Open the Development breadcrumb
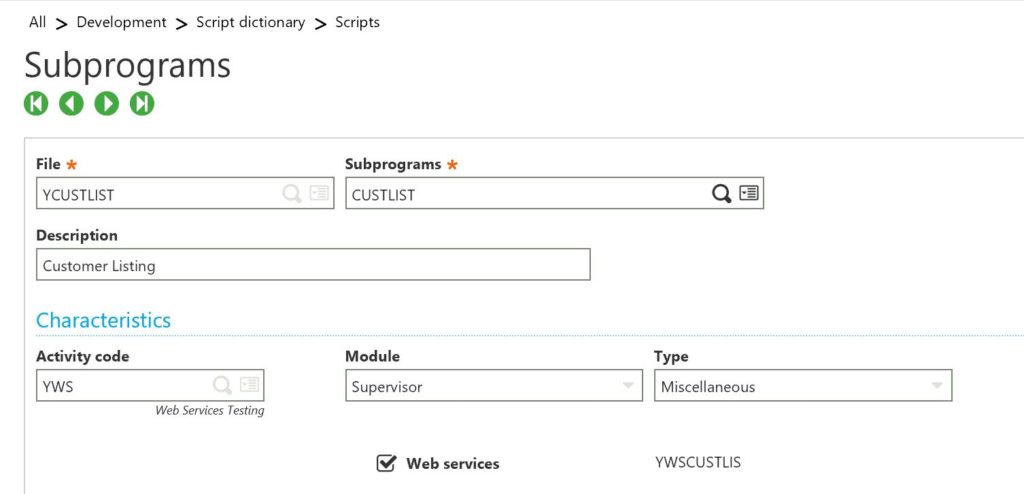1024x494 pixels. (121, 22)
